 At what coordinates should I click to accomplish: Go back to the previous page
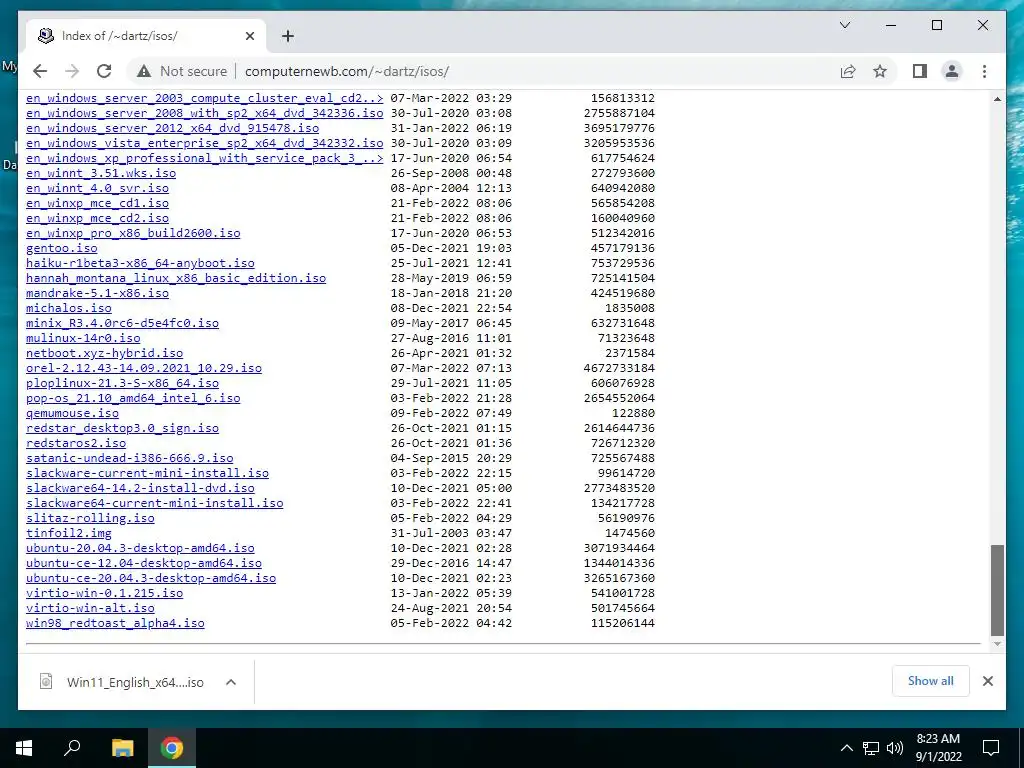[x=40, y=71]
